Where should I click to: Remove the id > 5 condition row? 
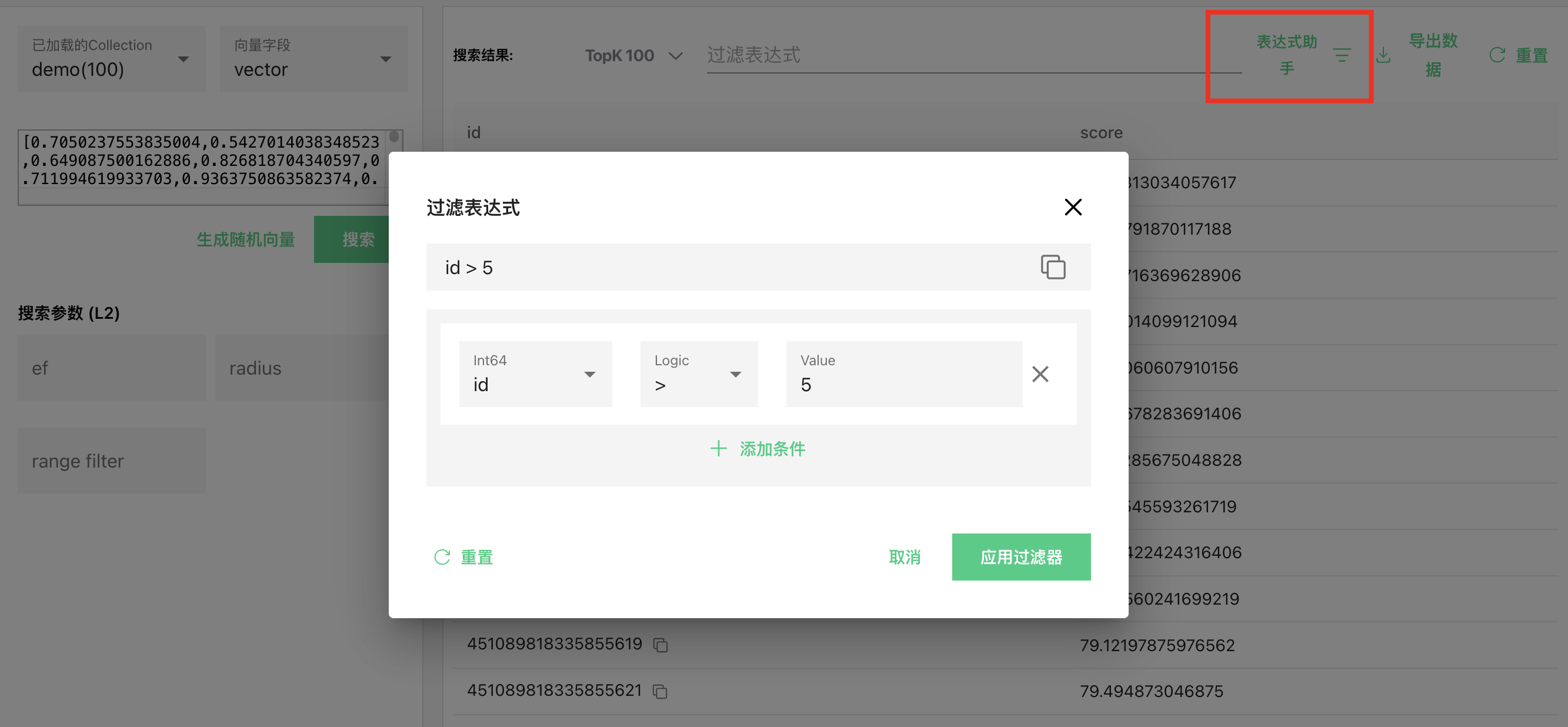[1040, 374]
